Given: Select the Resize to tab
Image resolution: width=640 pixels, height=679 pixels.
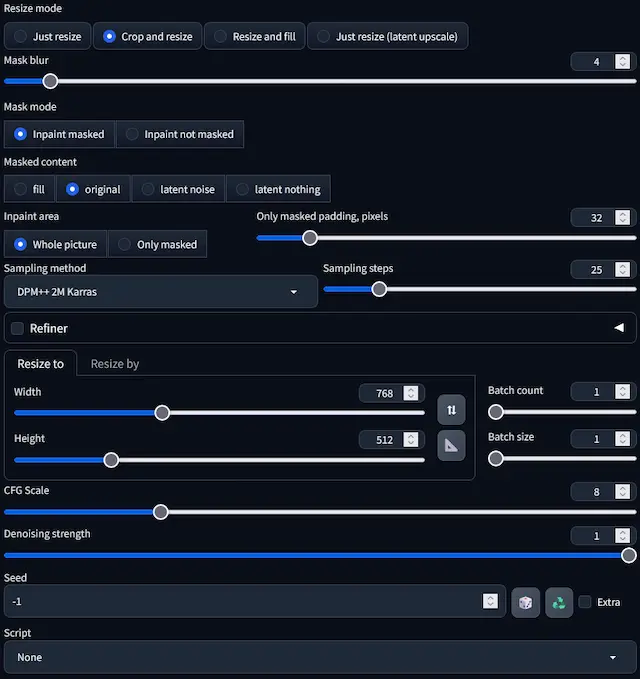Looking at the screenshot, I should [x=41, y=364].
